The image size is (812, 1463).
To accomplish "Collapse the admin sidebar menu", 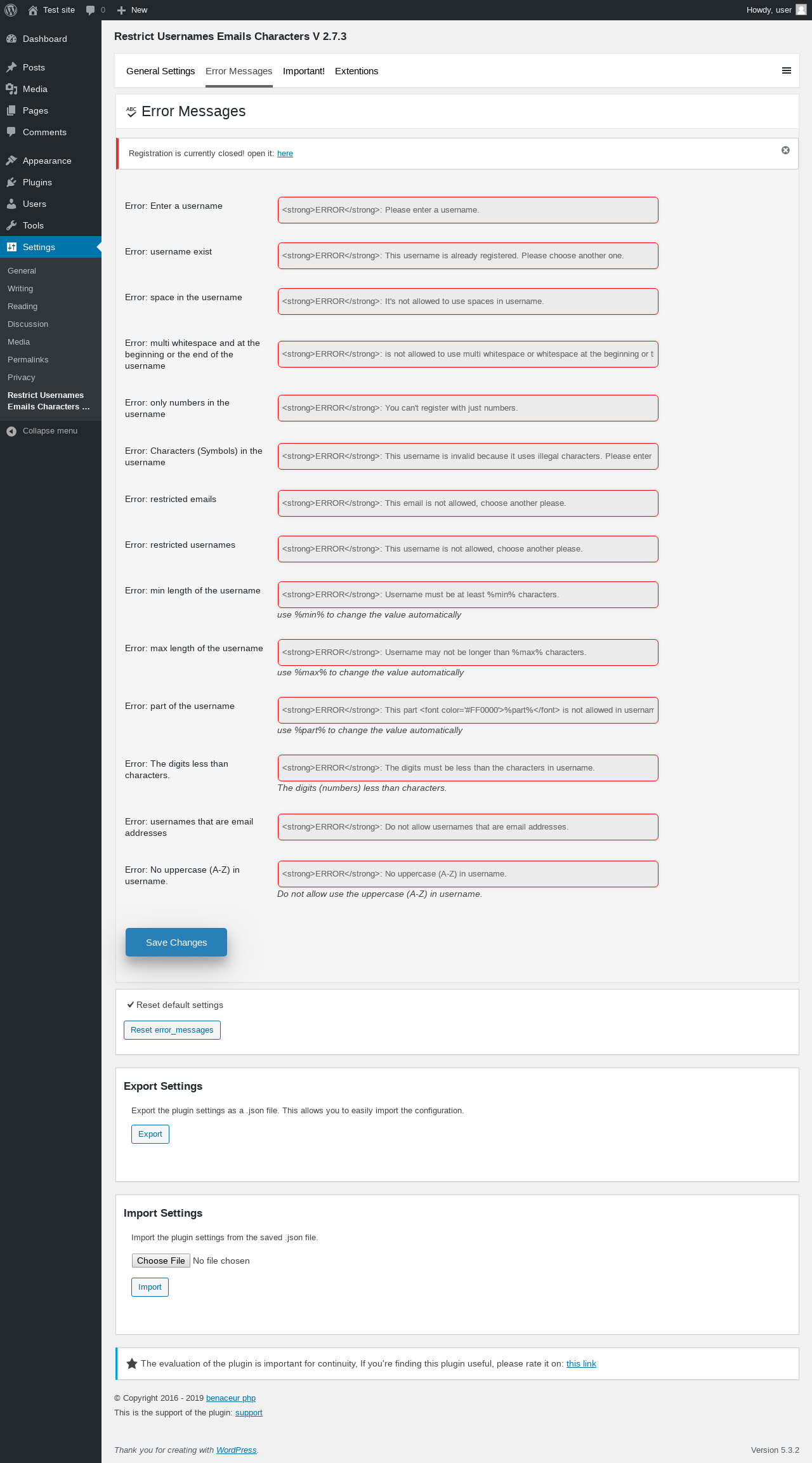I will (x=43, y=431).
